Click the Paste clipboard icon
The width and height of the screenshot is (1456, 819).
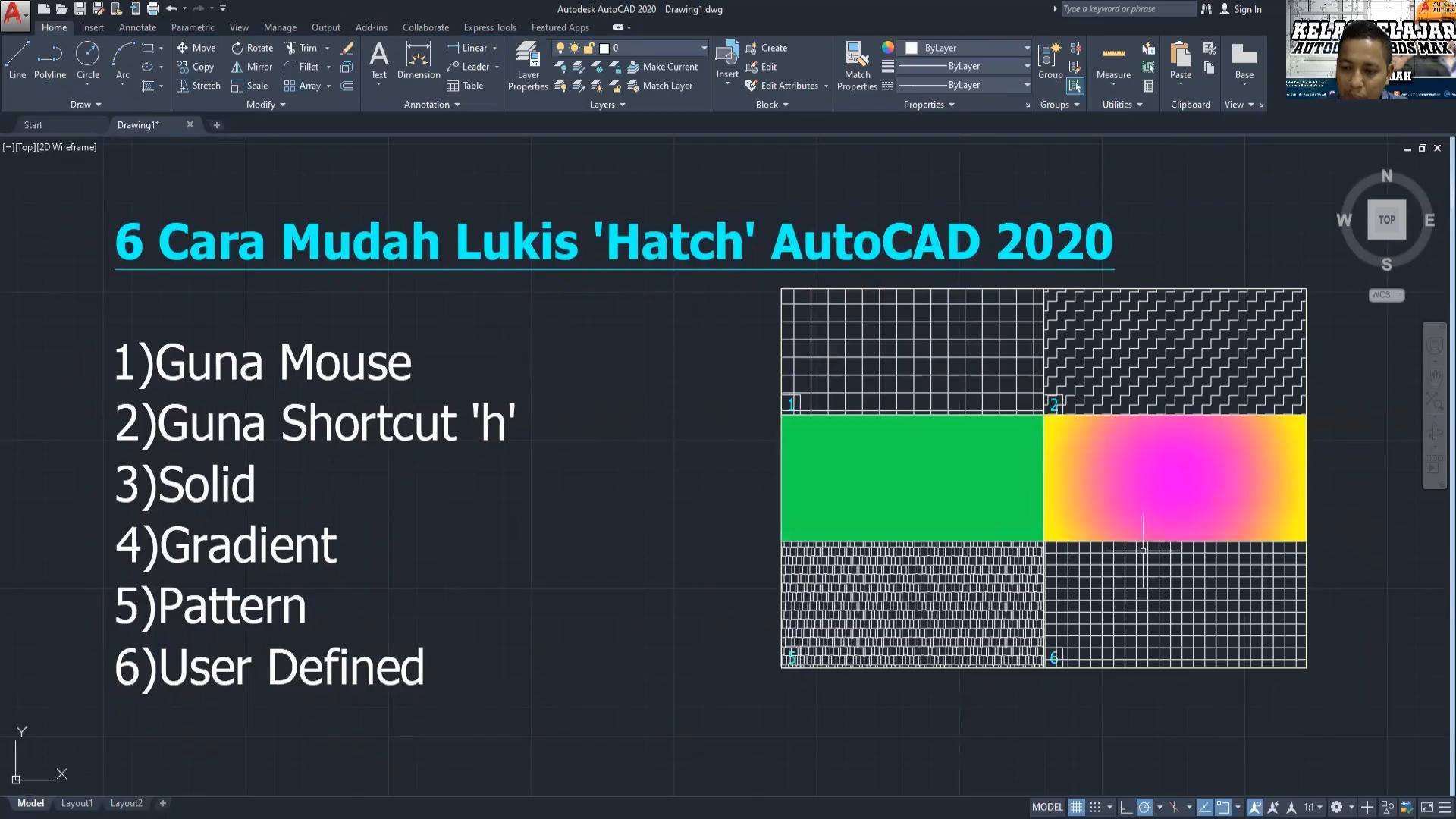1181,61
